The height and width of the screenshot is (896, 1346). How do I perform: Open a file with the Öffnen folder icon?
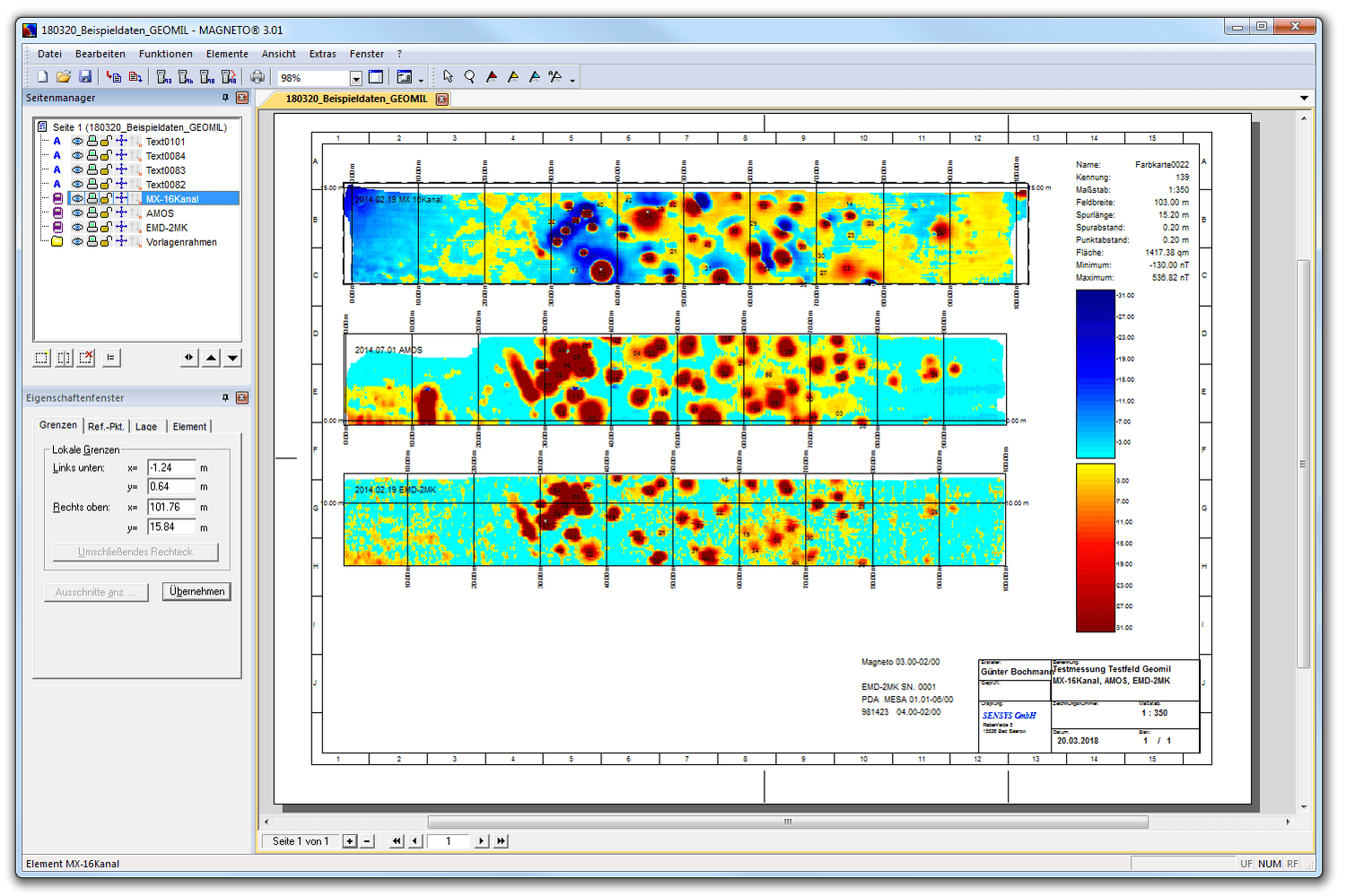pos(63,77)
